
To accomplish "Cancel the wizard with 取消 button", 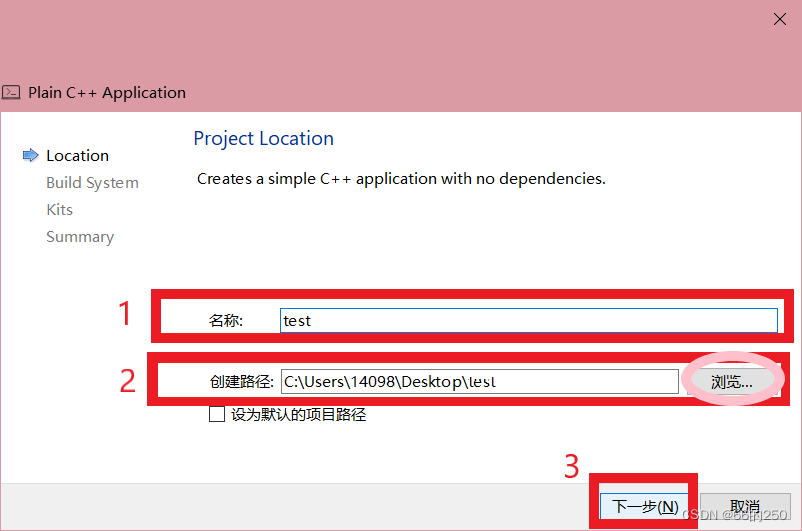I will click(745, 506).
